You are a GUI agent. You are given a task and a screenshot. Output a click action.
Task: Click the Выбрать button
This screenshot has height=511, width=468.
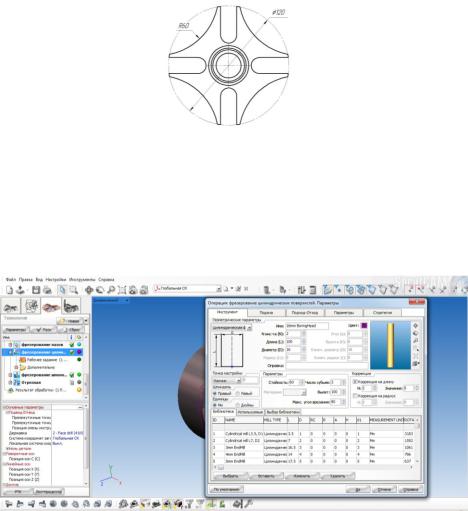click(x=230, y=476)
